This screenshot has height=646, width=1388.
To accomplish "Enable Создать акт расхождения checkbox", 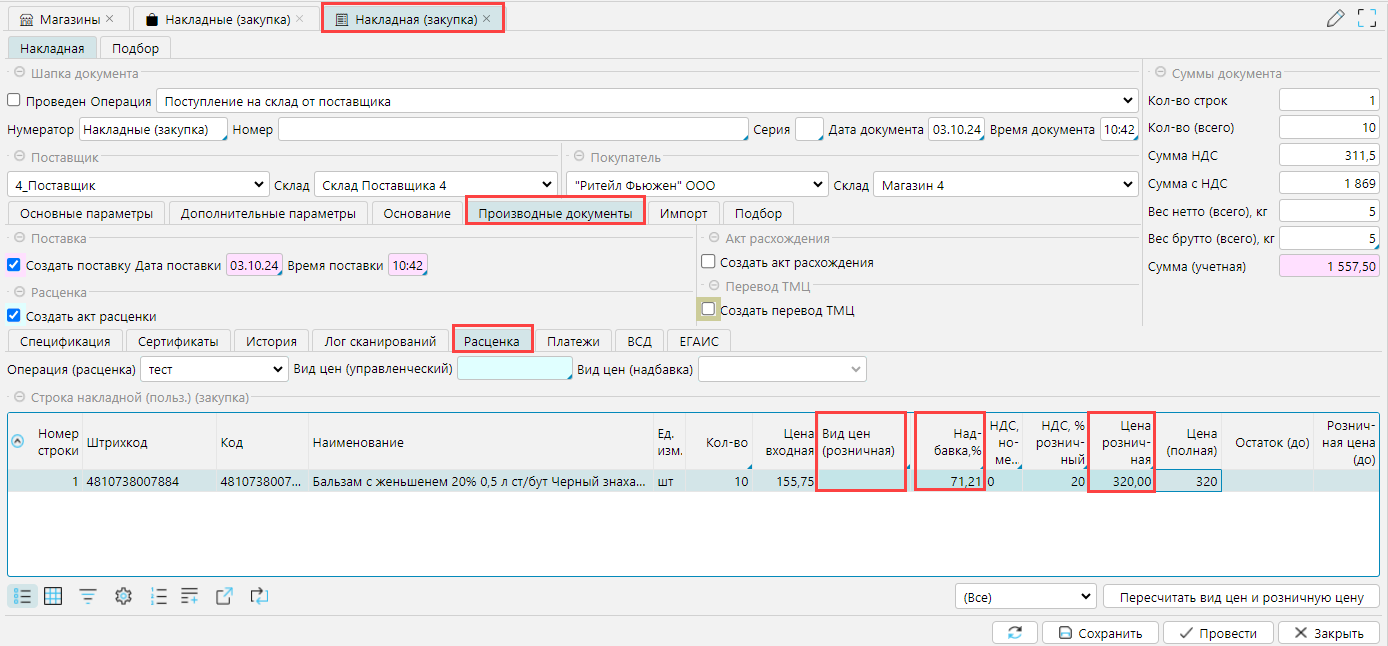I will coord(708,262).
